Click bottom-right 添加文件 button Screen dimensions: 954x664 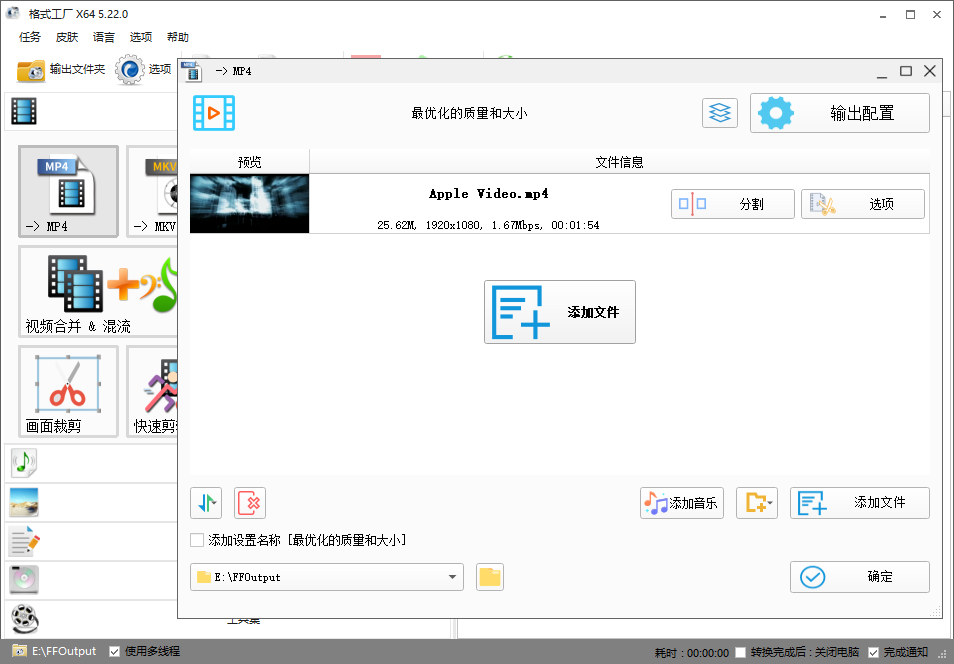860,503
